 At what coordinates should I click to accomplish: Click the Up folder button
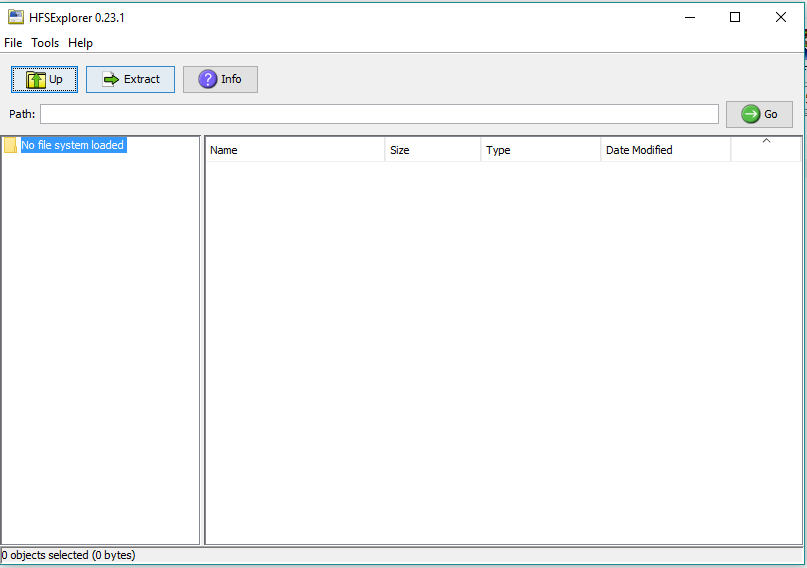(44, 79)
